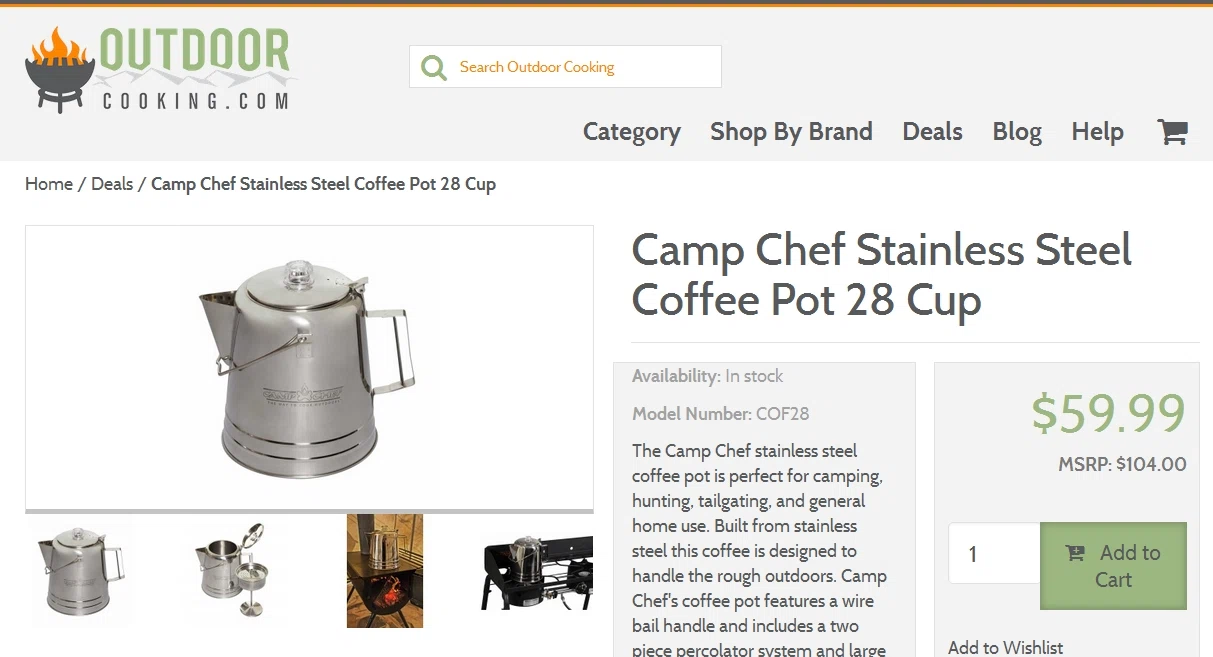Open the shopping cart icon
This screenshot has width=1213, height=657.
(x=1172, y=131)
